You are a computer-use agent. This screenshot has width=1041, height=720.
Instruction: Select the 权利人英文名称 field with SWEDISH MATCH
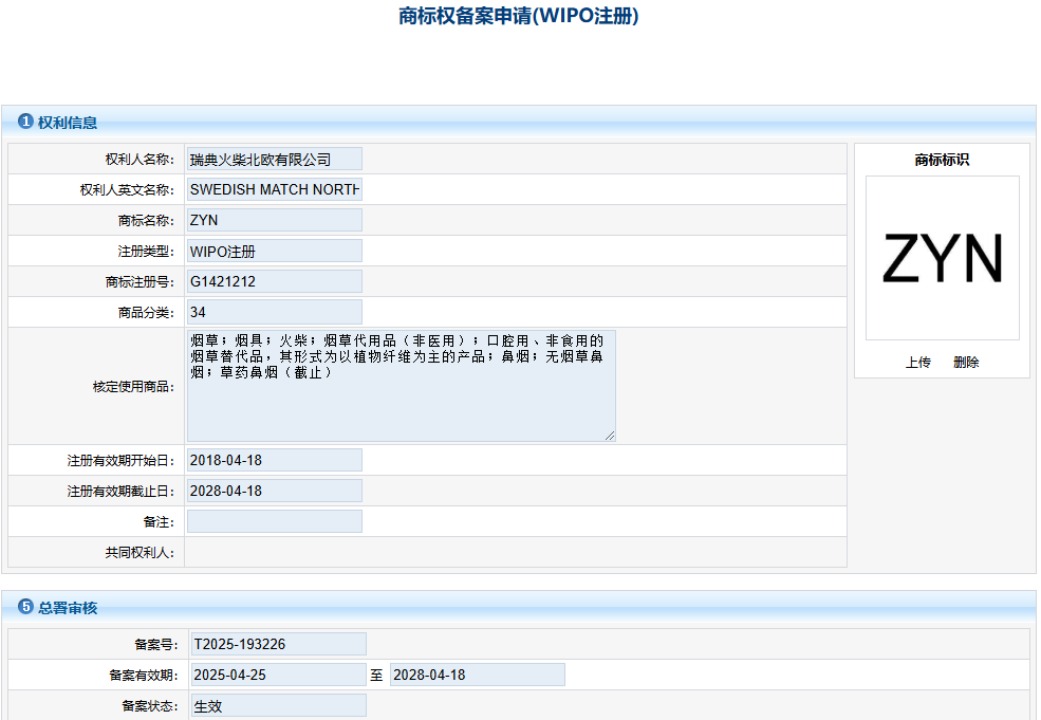[274, 189]
